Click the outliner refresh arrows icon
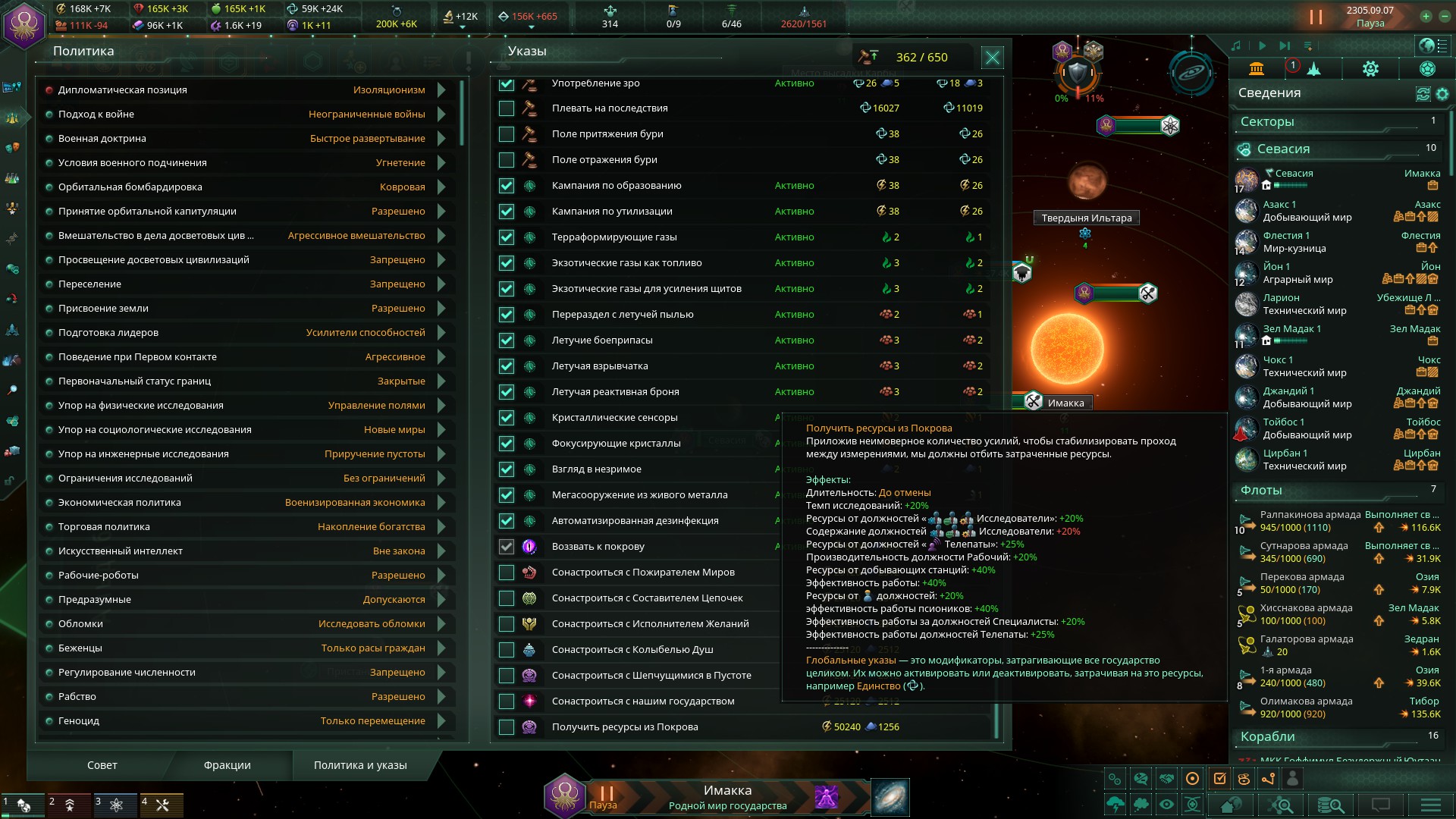1456x819 pixels. click(x=1423, y=94)
